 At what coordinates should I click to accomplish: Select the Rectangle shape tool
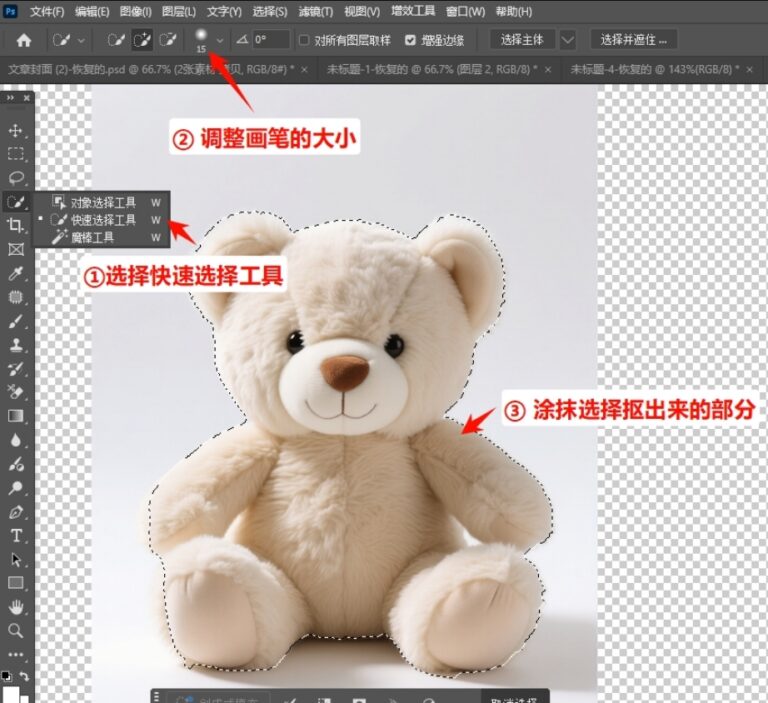tap(16, 583)
